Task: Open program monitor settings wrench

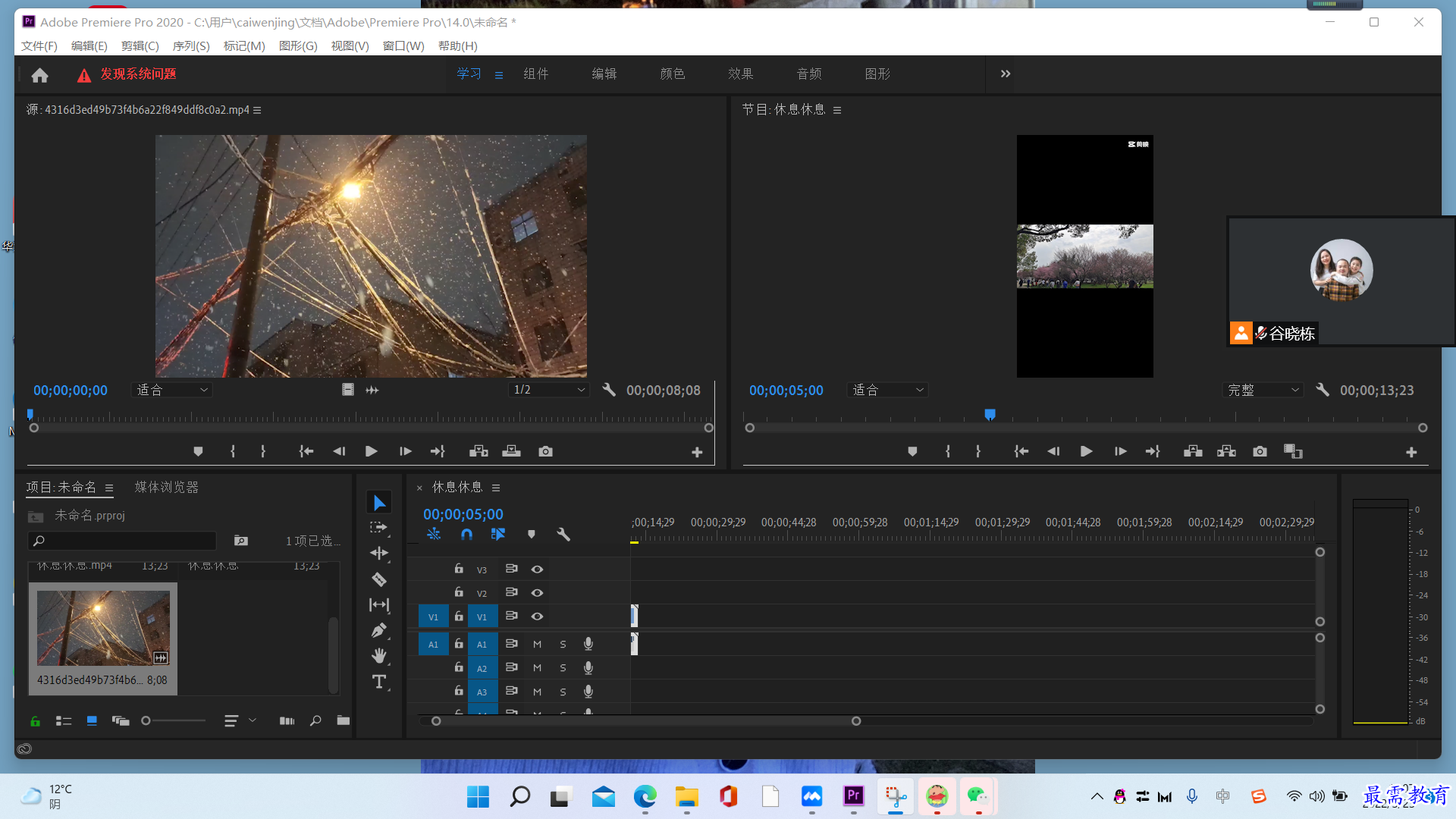Action: 1323,390
